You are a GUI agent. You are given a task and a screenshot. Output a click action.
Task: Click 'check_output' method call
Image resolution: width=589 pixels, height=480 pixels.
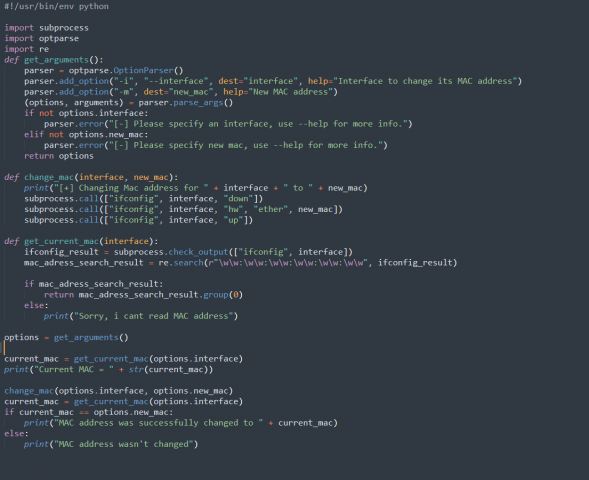pyautogui.click(x=198, y=252)
